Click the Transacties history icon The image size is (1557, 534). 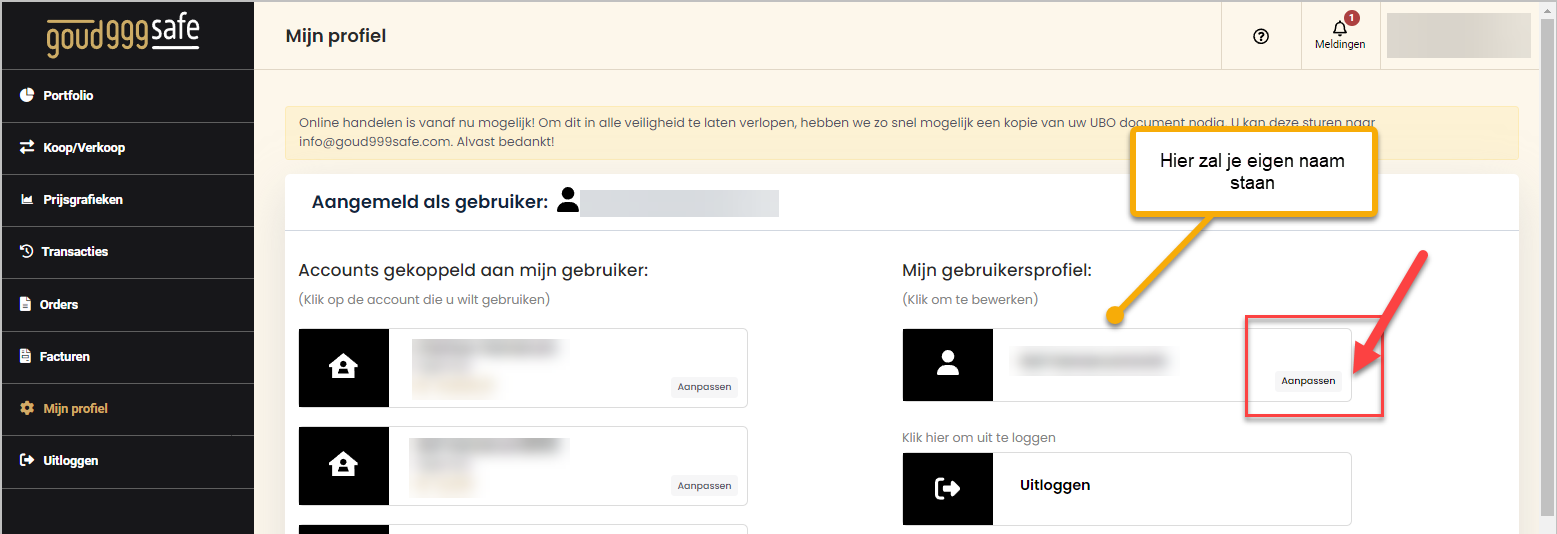pyautogui.click(x=27, y=252)
